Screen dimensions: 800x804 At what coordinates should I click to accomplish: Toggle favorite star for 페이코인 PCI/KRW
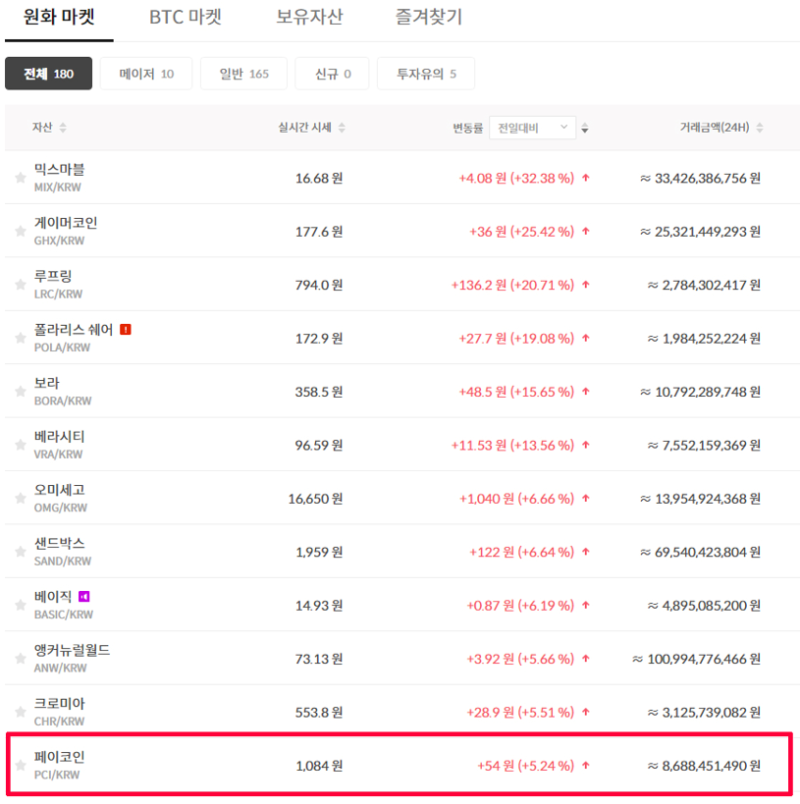[x=21, y=766]
